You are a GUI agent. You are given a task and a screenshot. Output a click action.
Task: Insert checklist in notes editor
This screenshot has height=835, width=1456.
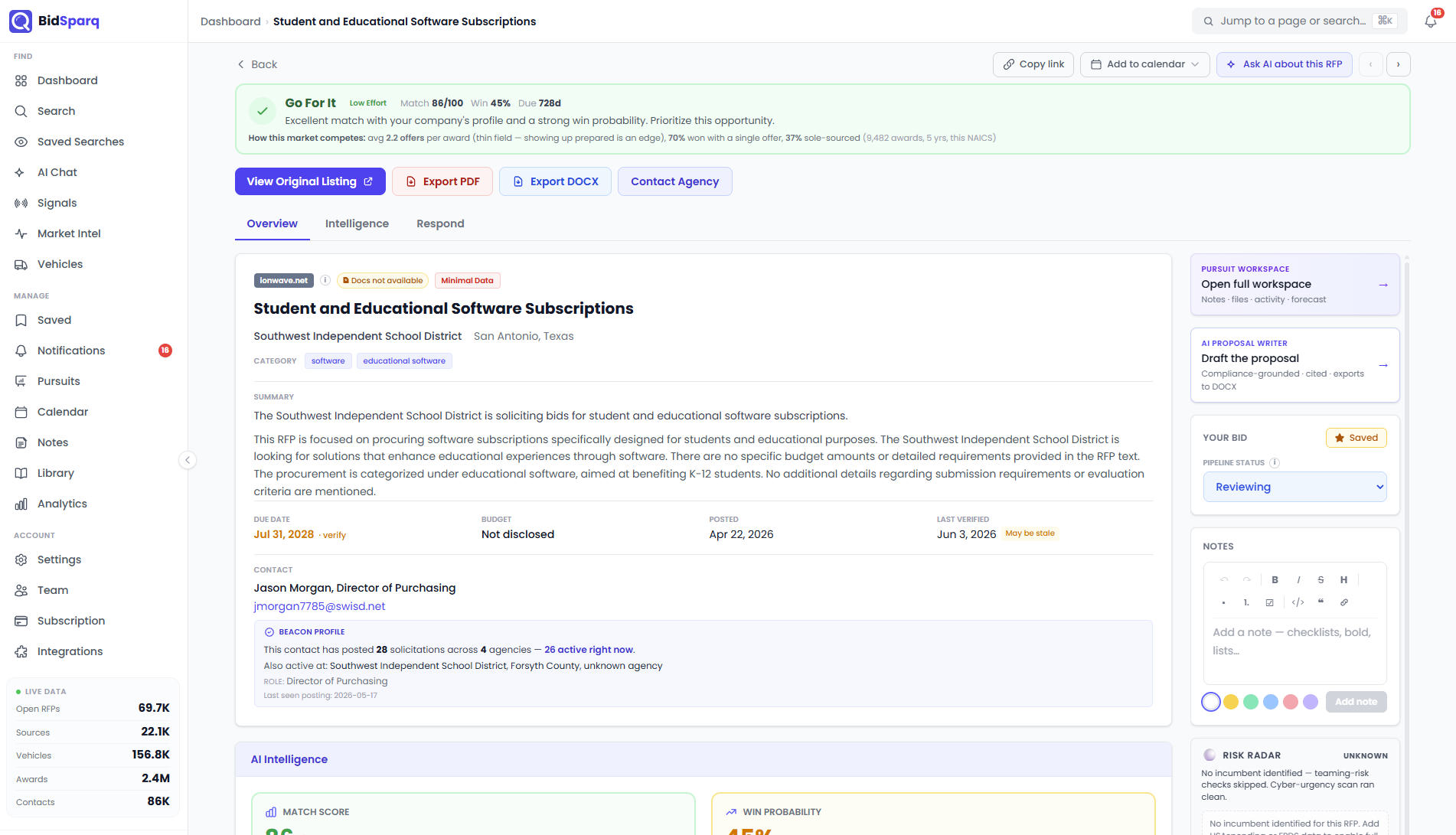1269,602
